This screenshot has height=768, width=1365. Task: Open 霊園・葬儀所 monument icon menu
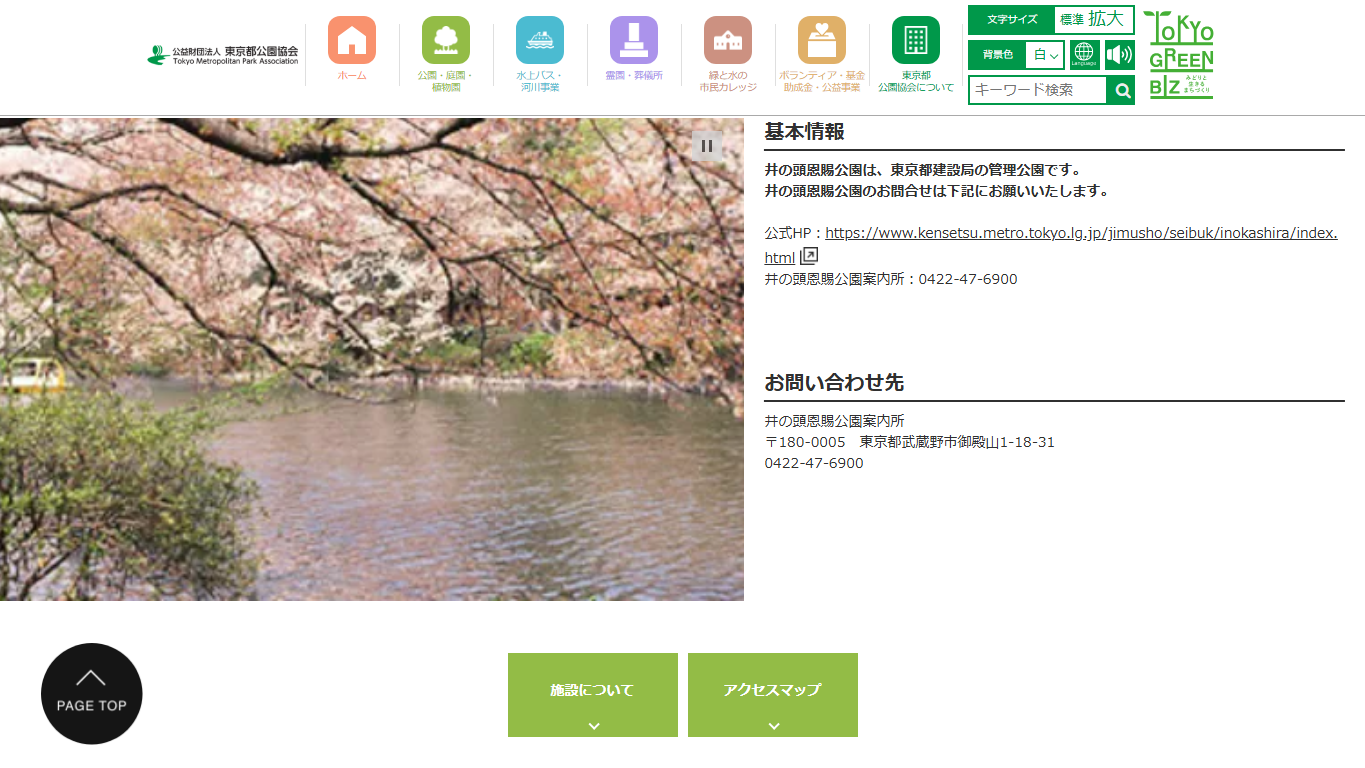634,41
